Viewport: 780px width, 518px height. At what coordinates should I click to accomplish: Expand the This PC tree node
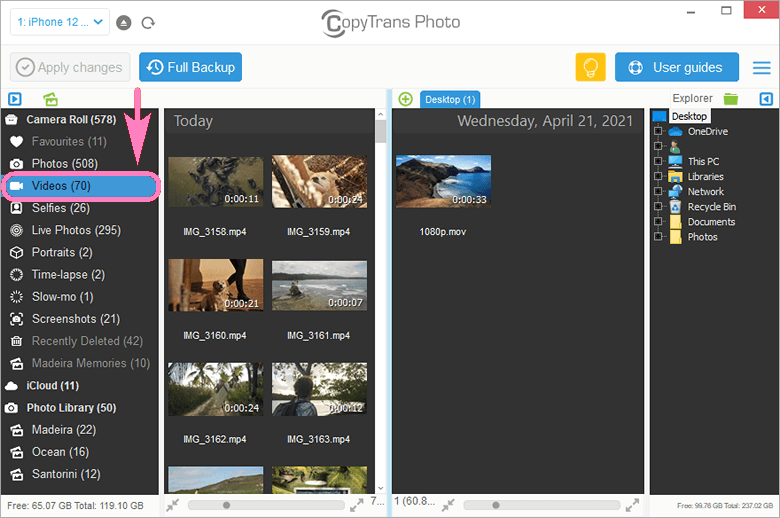pos(658,161)
